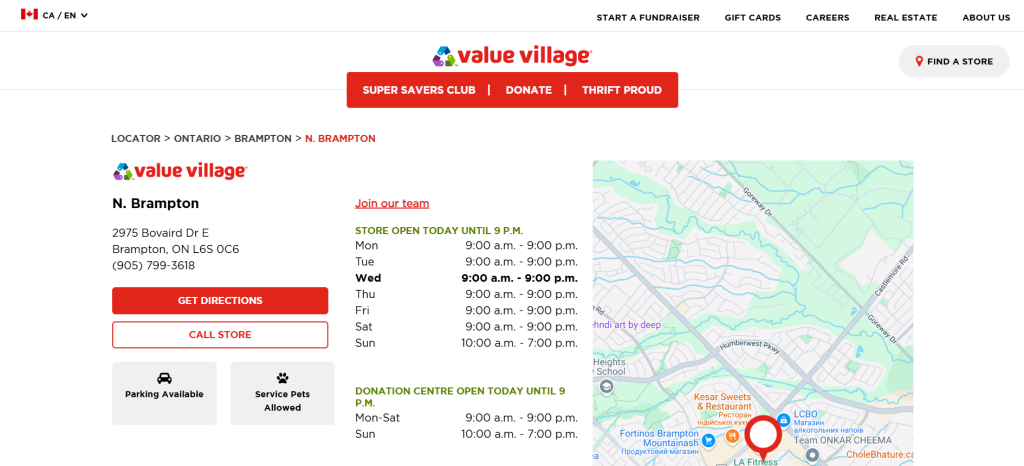The width and height of the screenshot is (1024, 466).
Task: Click the Kesar restaurant fork marker on map
Action: pos(732,435)
